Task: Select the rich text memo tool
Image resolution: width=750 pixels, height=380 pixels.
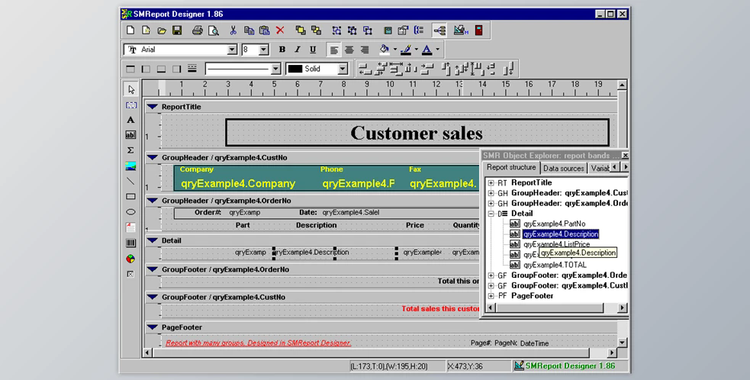Action: click(x=131, y=227)
